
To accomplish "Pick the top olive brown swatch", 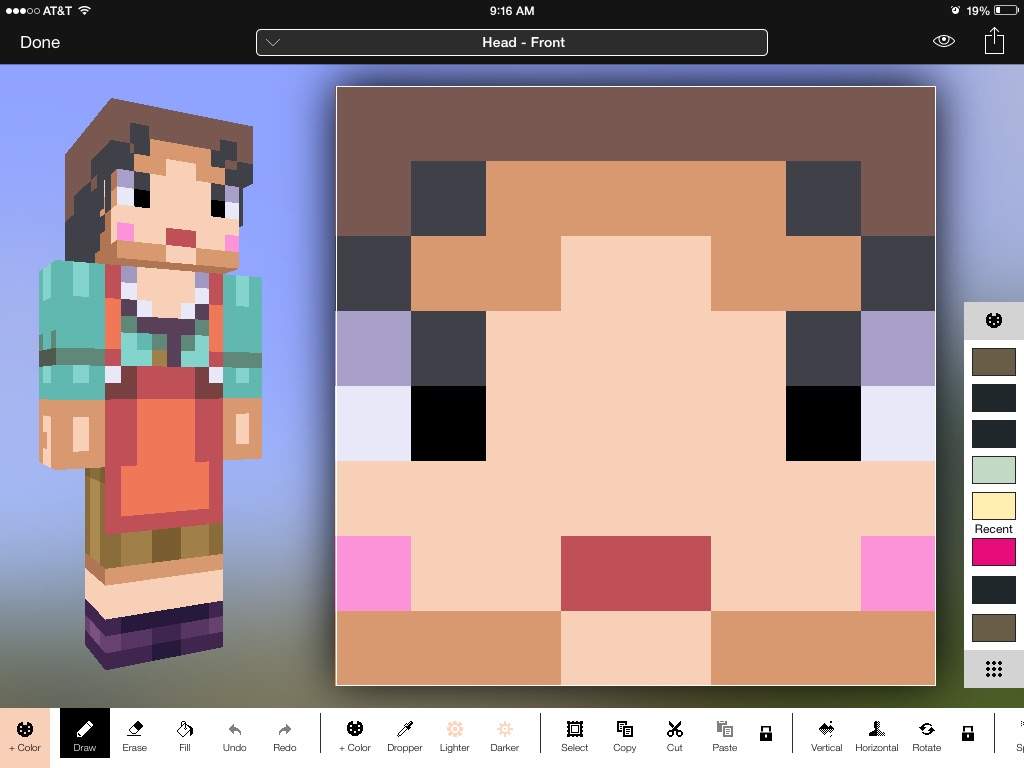I will [x=993, y=362].
